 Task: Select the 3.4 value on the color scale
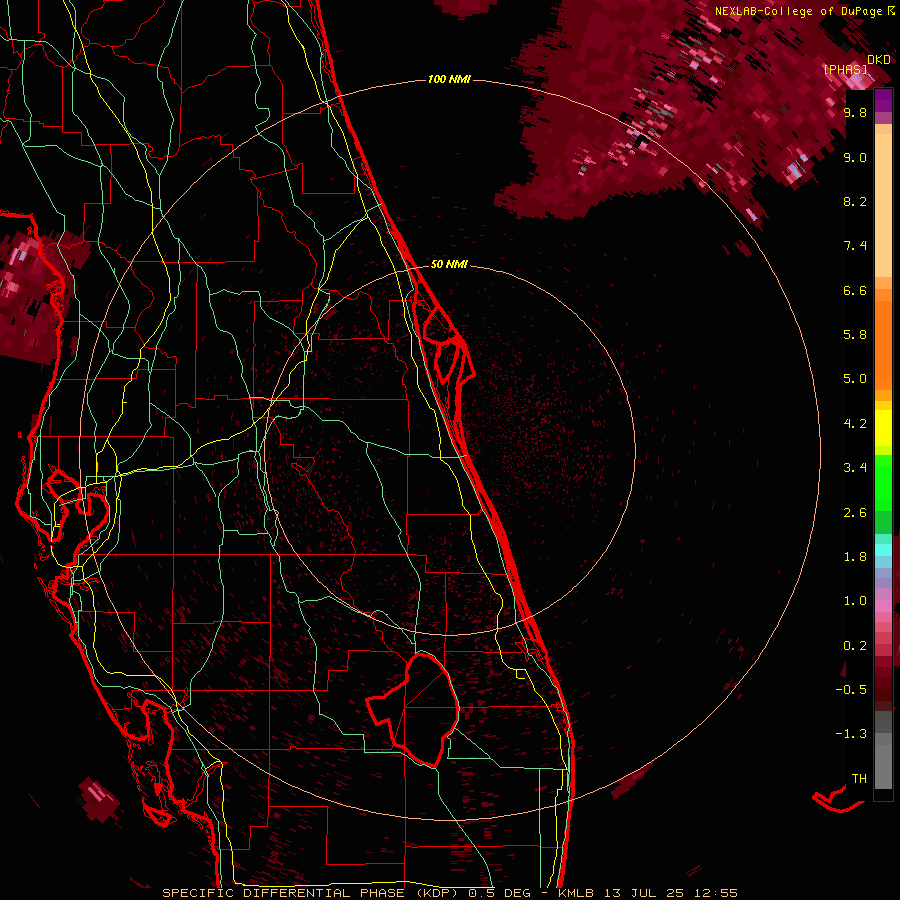855,468
